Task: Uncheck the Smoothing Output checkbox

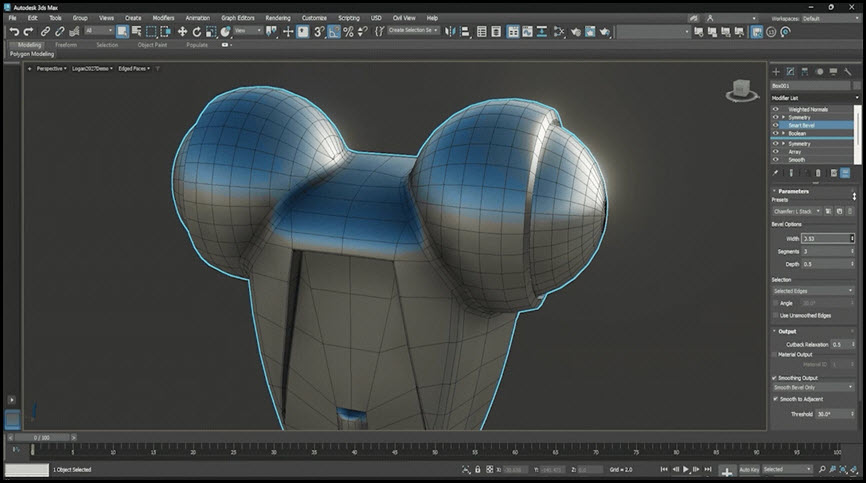Action: [x=775, y=378]
